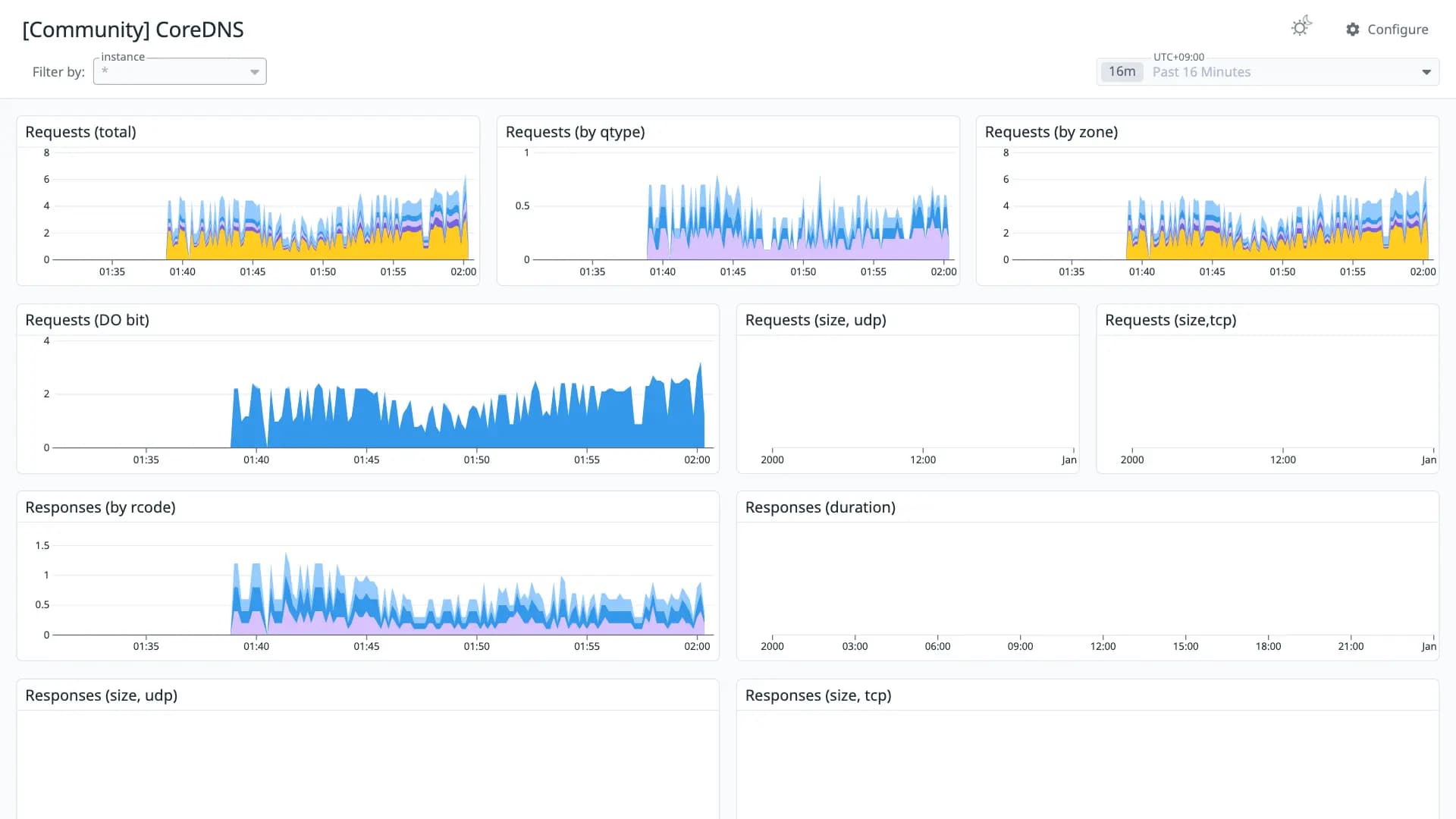Click the Filter by: label
The image size is (1456, 819).
tap(58, 72)
